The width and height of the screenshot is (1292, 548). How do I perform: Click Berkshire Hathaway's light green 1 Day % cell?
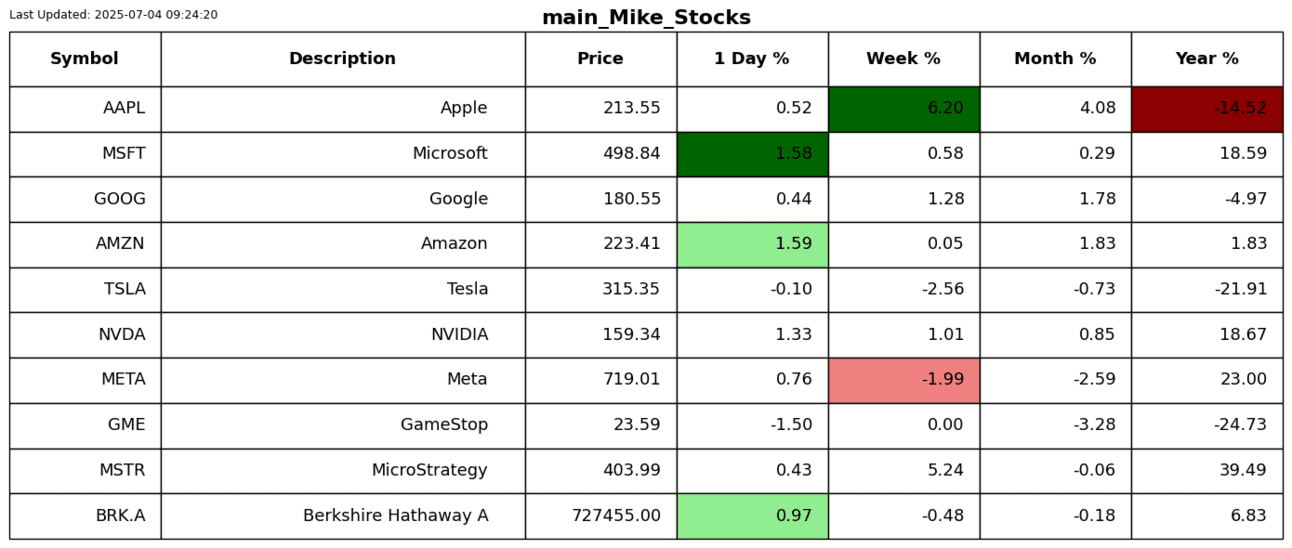coord(752,516)
